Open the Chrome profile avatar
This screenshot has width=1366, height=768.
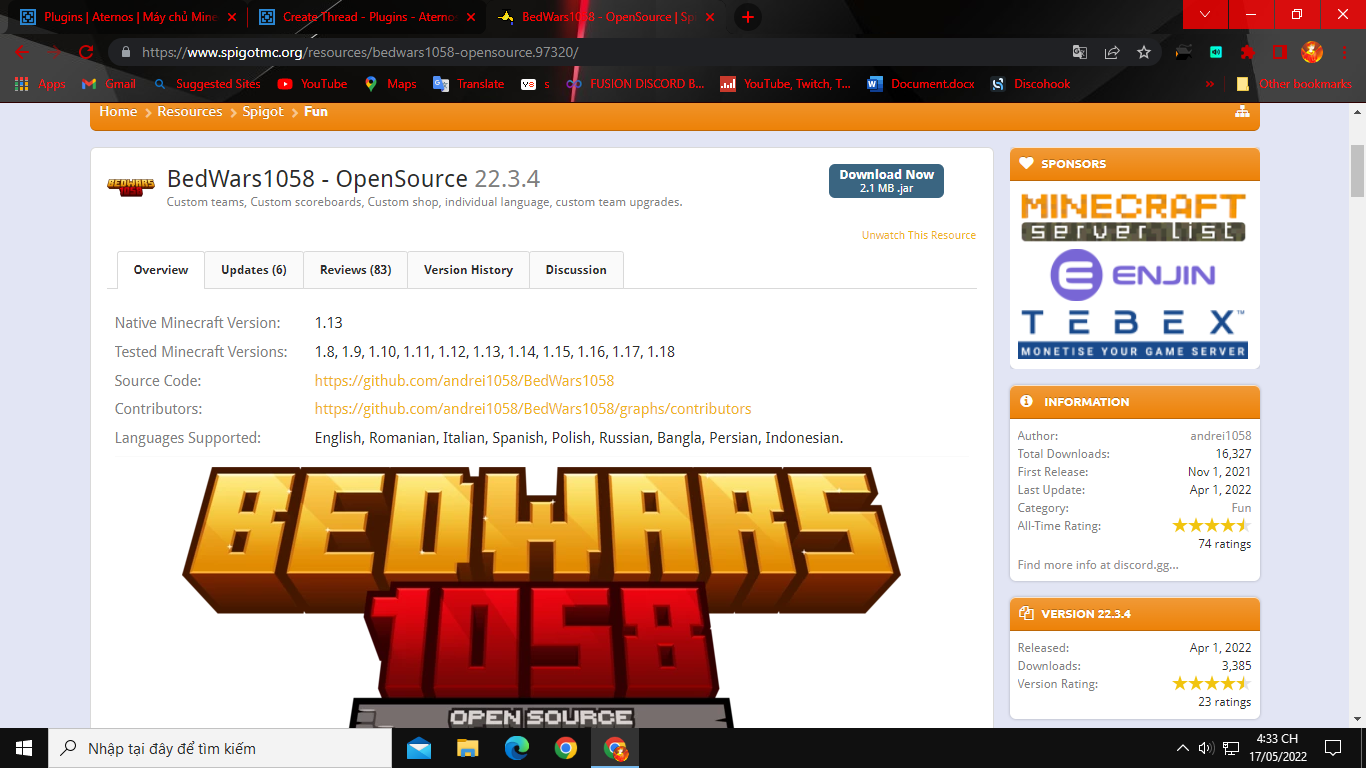point(1312,52)
